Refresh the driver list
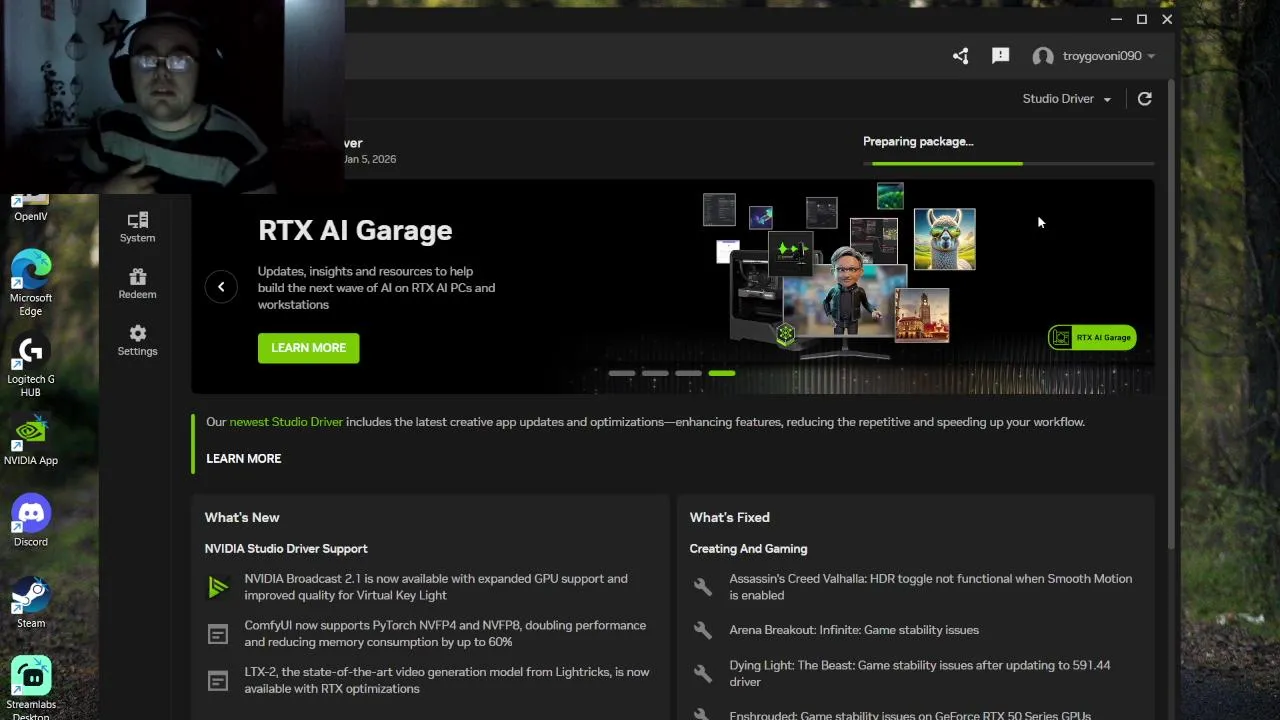The height and width of the screenshot is (720, 1280). [1145, 98]
